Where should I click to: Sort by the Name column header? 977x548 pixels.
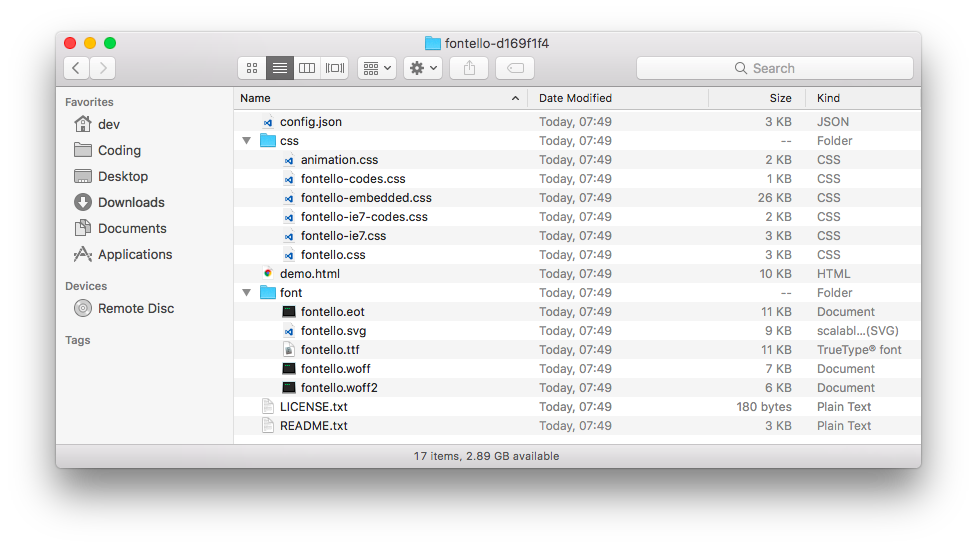click(381, 98)
